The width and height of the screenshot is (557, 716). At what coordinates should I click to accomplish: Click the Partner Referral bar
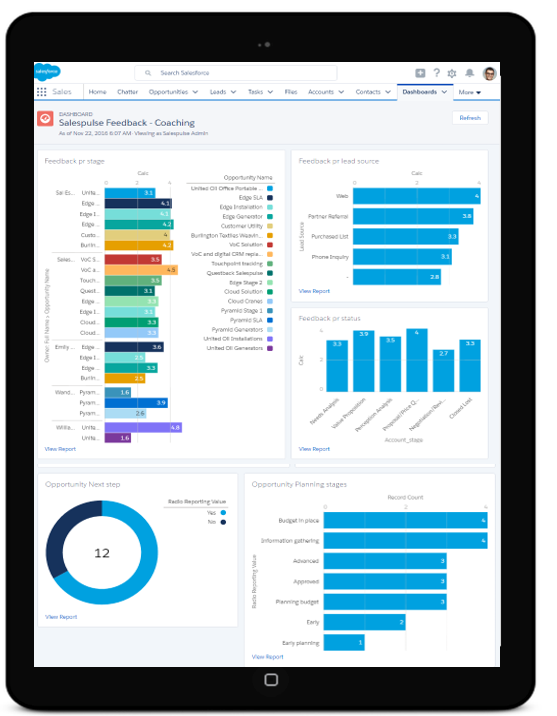point(413,216)
